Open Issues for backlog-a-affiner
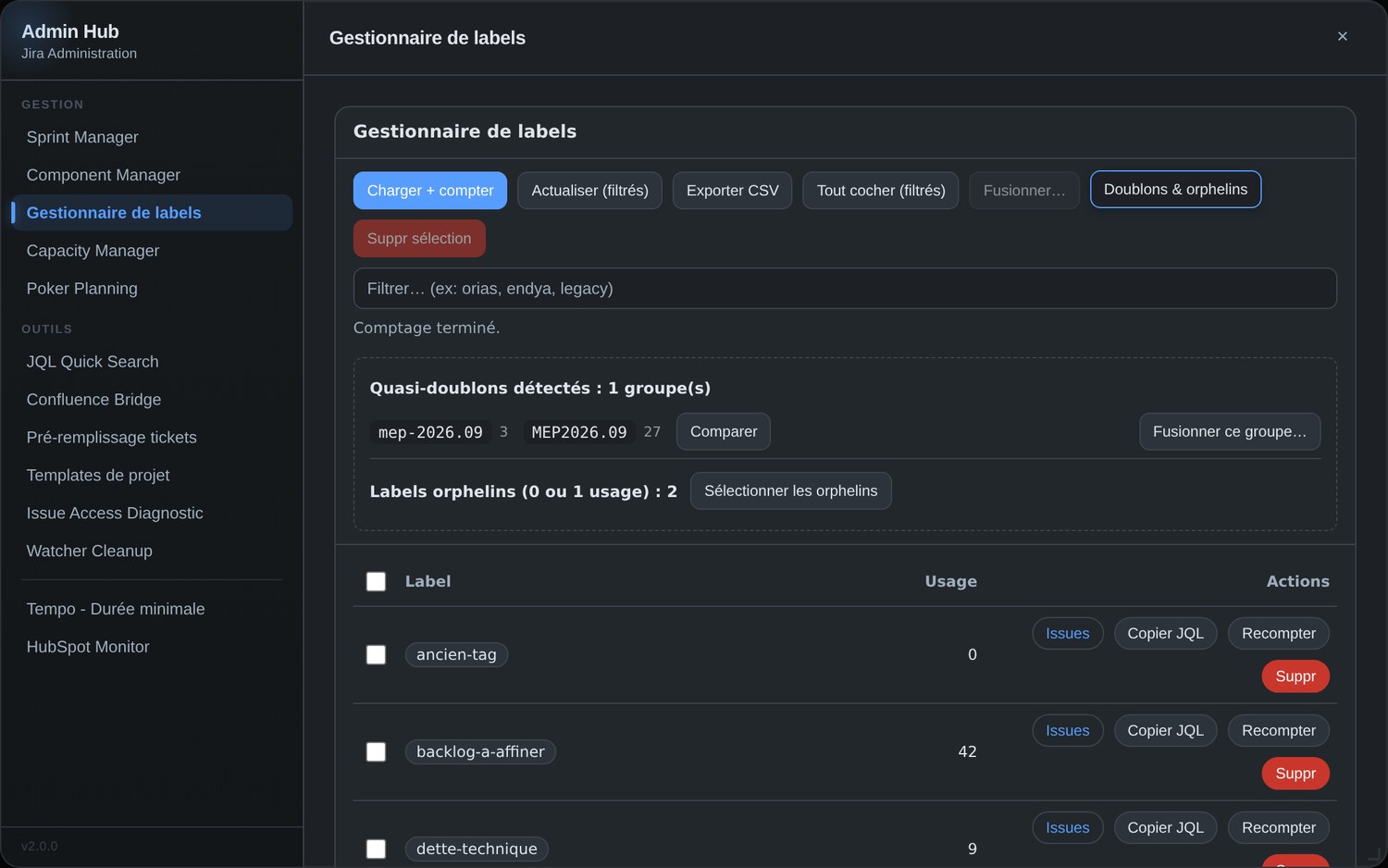Screen dimensions: 1388x868 [x=1068, y=731]
